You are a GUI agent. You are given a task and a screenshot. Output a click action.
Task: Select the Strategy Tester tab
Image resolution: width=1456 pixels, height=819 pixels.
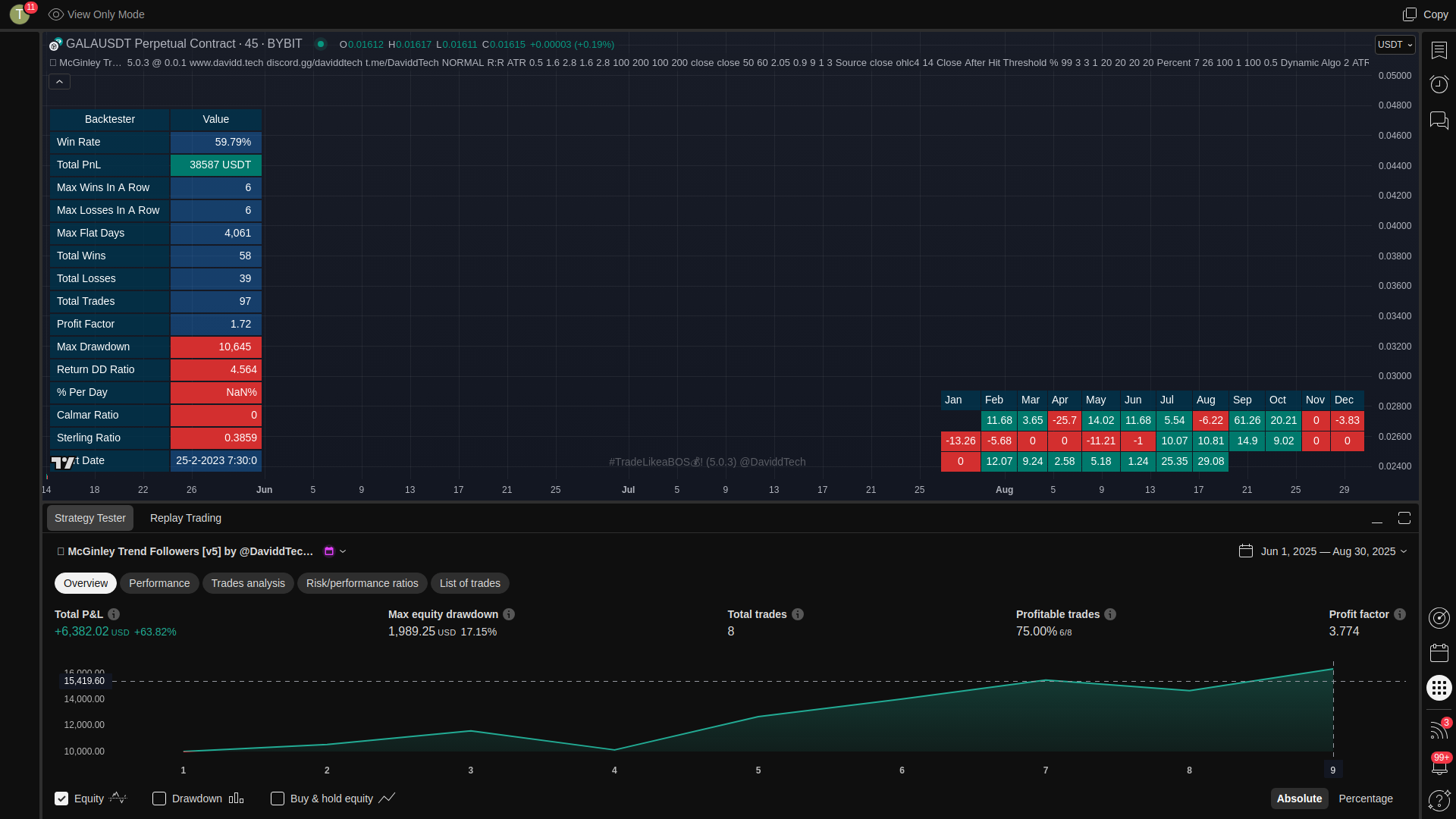coord(90,518)
